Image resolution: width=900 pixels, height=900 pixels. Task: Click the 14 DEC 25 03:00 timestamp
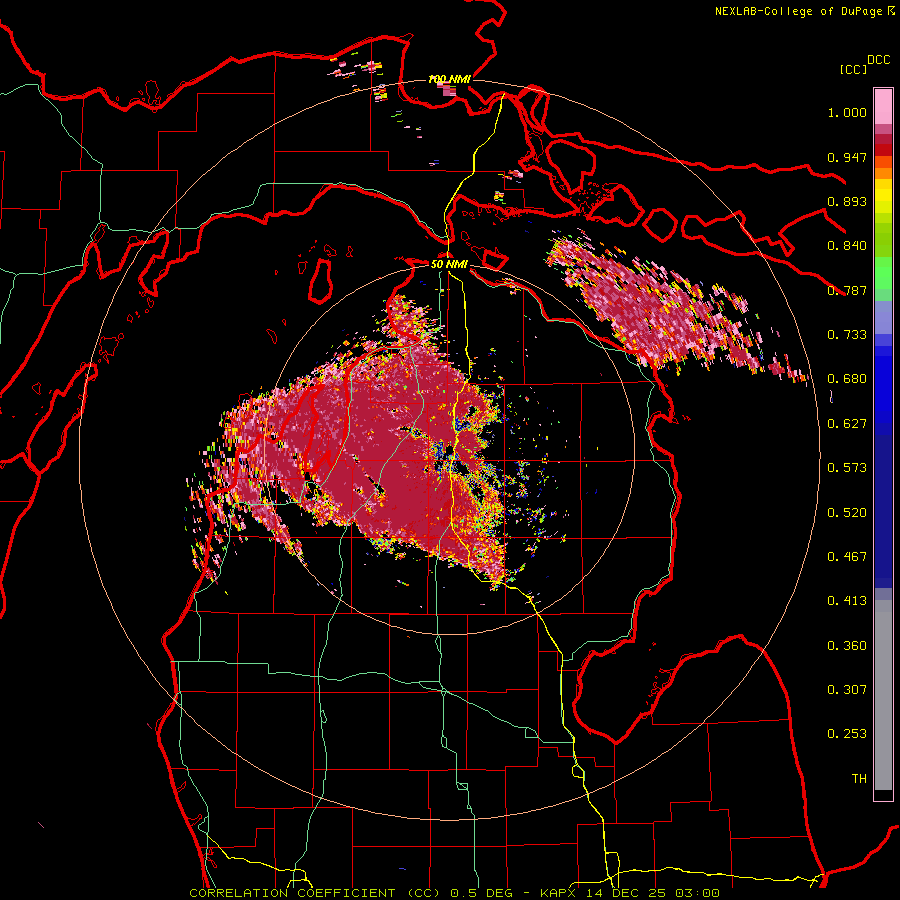tap(653, 893)
